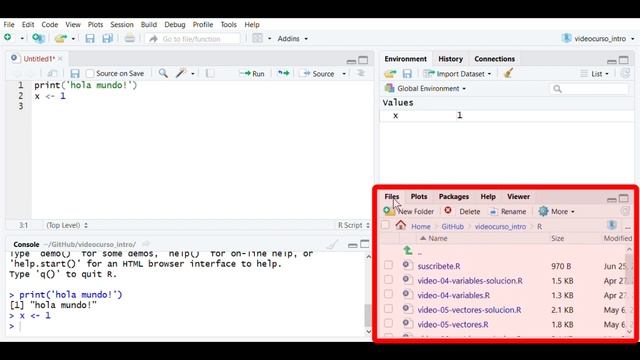The width and height of the screenshot is (640, 360).
Task: Switch to the Connections tab
Action: pyautogui.click(x=494, y=59)
